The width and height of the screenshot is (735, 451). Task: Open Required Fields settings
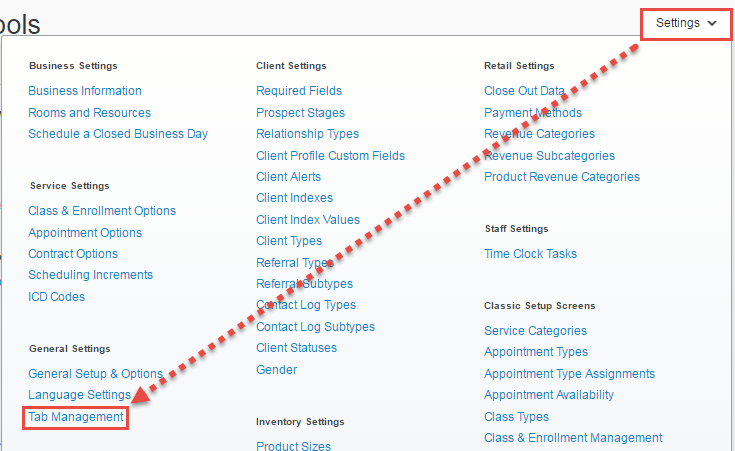[x=300, y=91]
